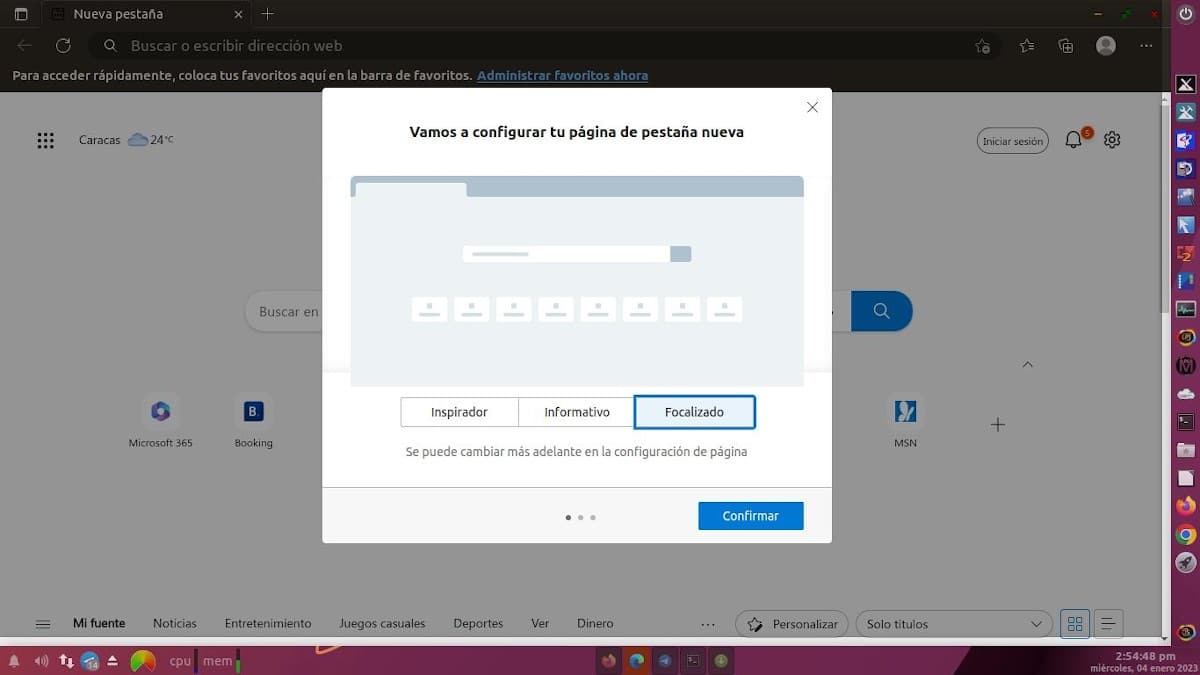Open the apps launcher waffle icon
The width and height of the screenshot is (1200, 675).
click(x=45, y=140)
